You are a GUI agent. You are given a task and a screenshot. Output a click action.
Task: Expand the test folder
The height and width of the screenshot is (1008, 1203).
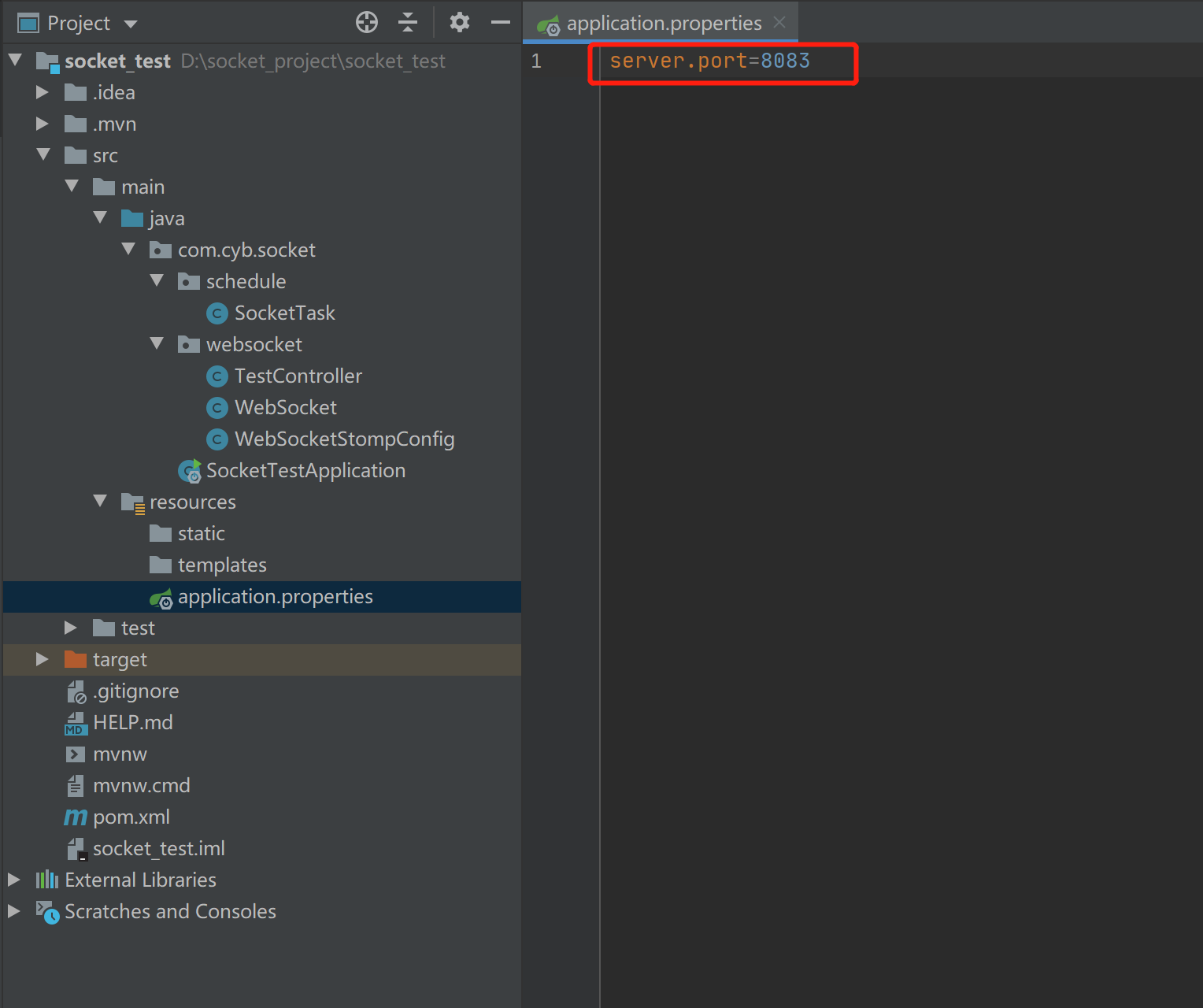70,628
